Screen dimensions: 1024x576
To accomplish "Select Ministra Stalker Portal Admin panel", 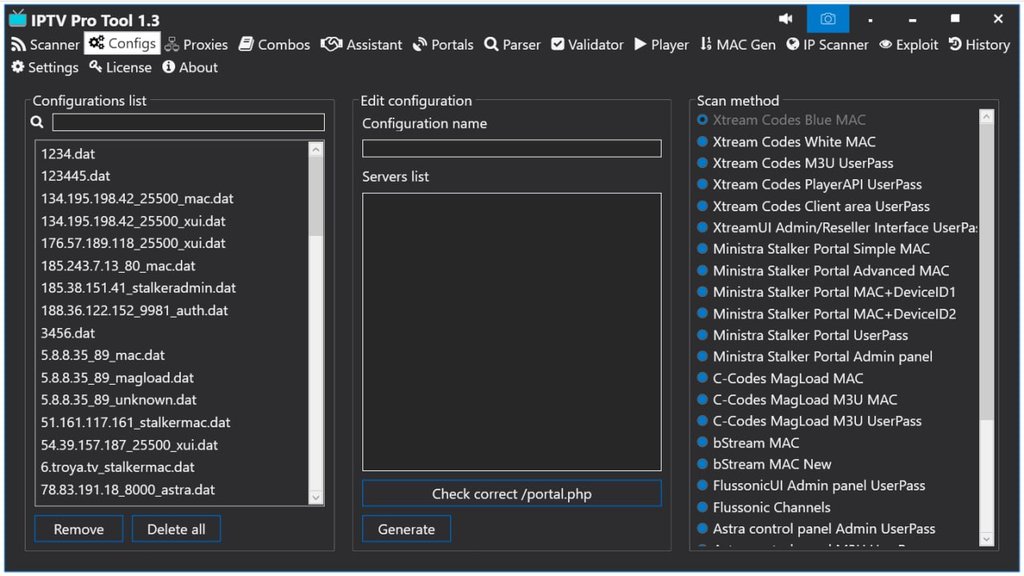I will pos(814,357).
